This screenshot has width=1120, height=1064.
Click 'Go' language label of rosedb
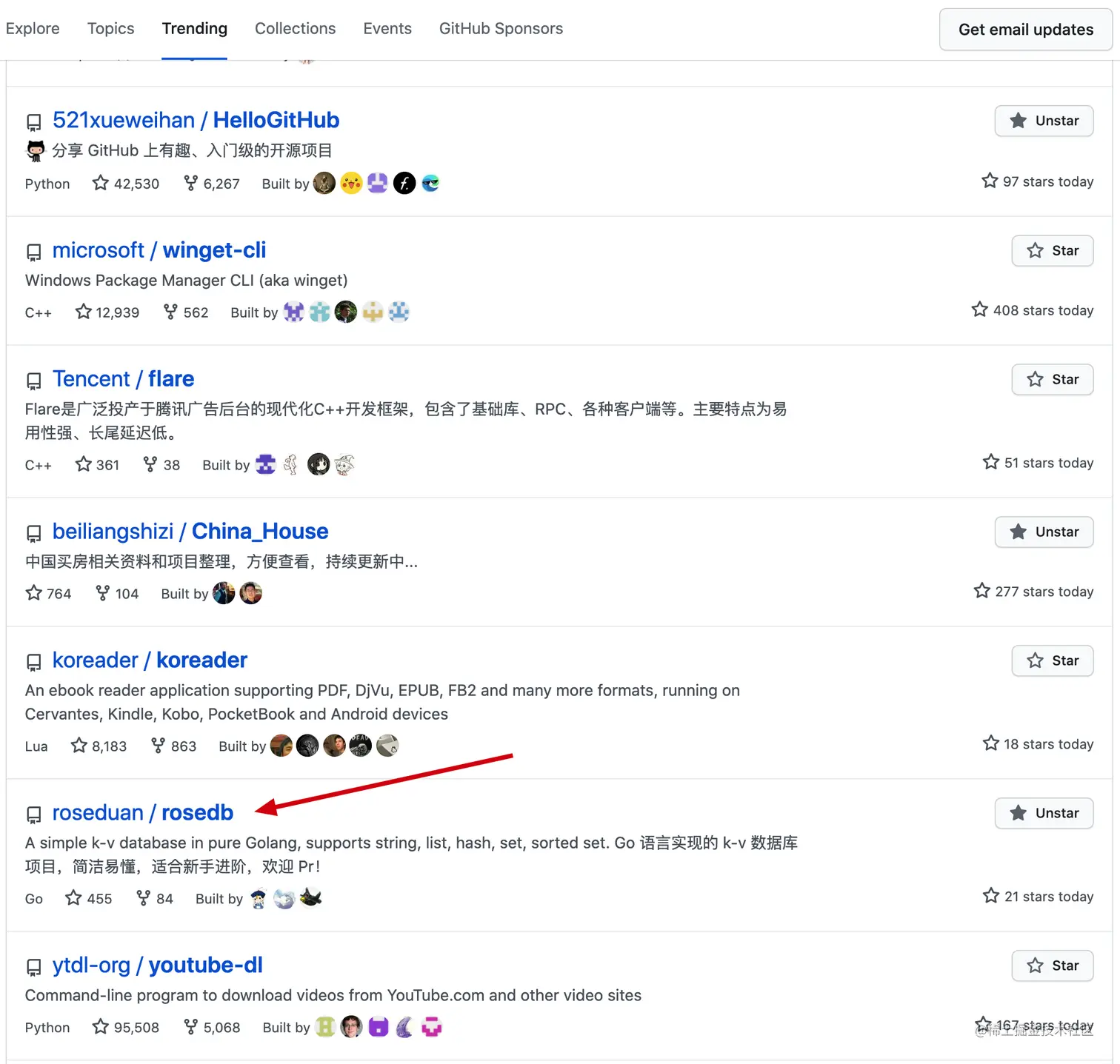[x=34, y=899]
